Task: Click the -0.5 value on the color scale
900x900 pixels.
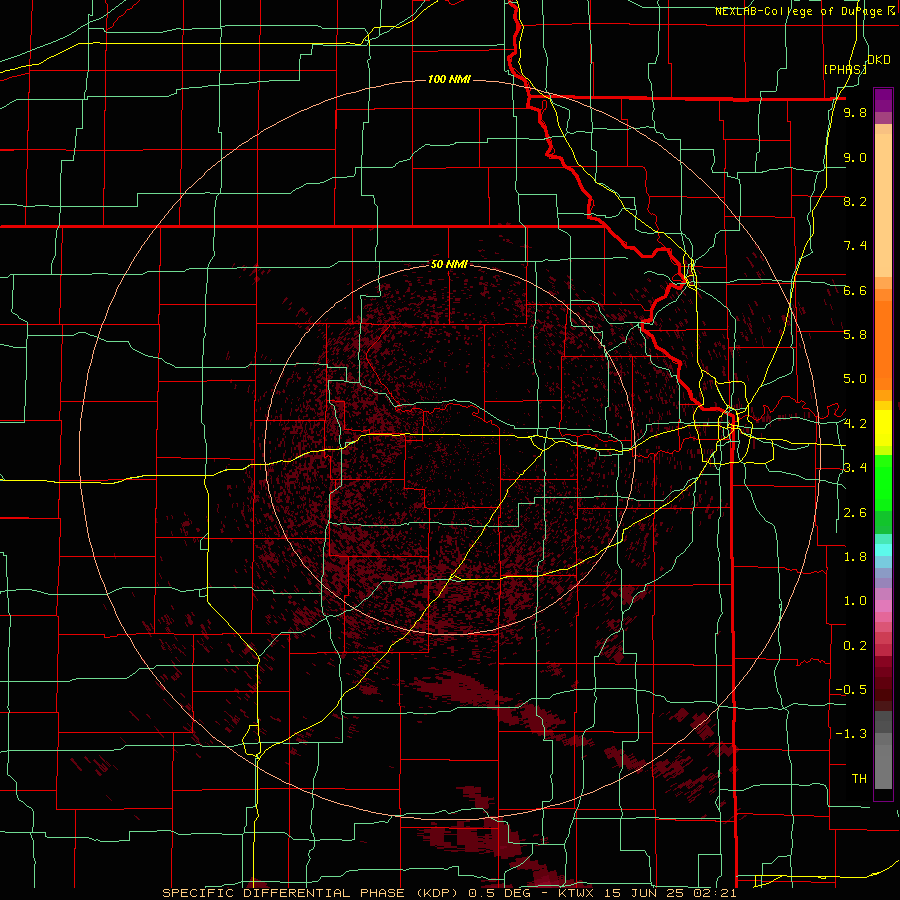Action: pos(851,690)
